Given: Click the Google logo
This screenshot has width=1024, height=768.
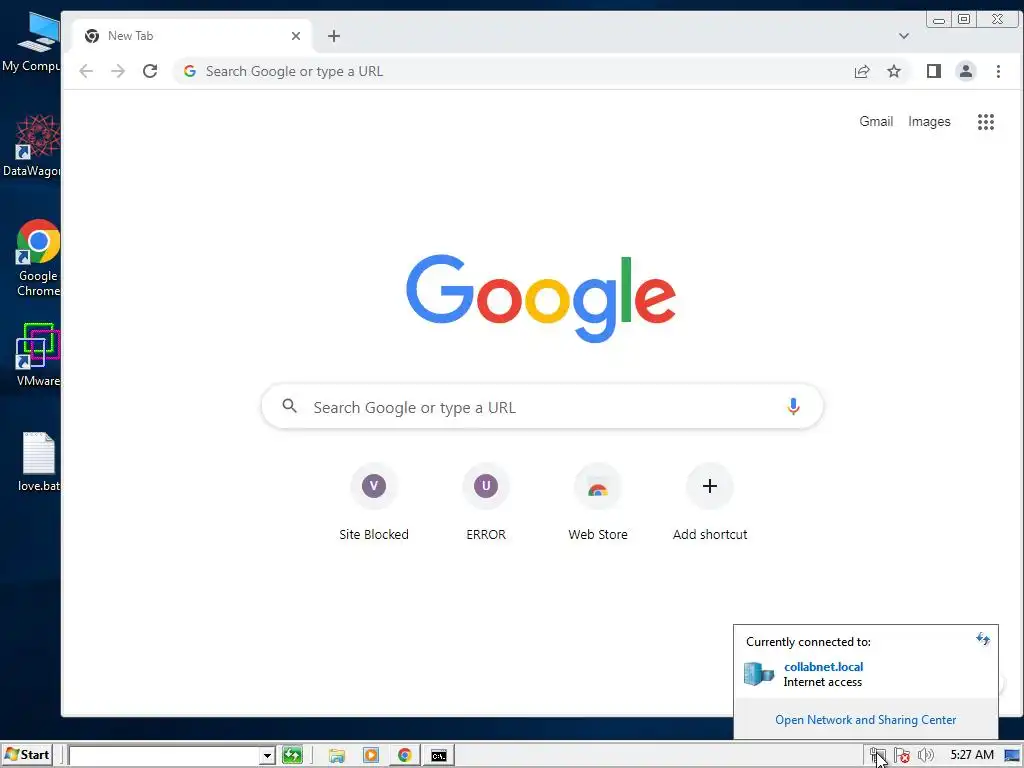Looking at the screenshot, I should (541, 298).
